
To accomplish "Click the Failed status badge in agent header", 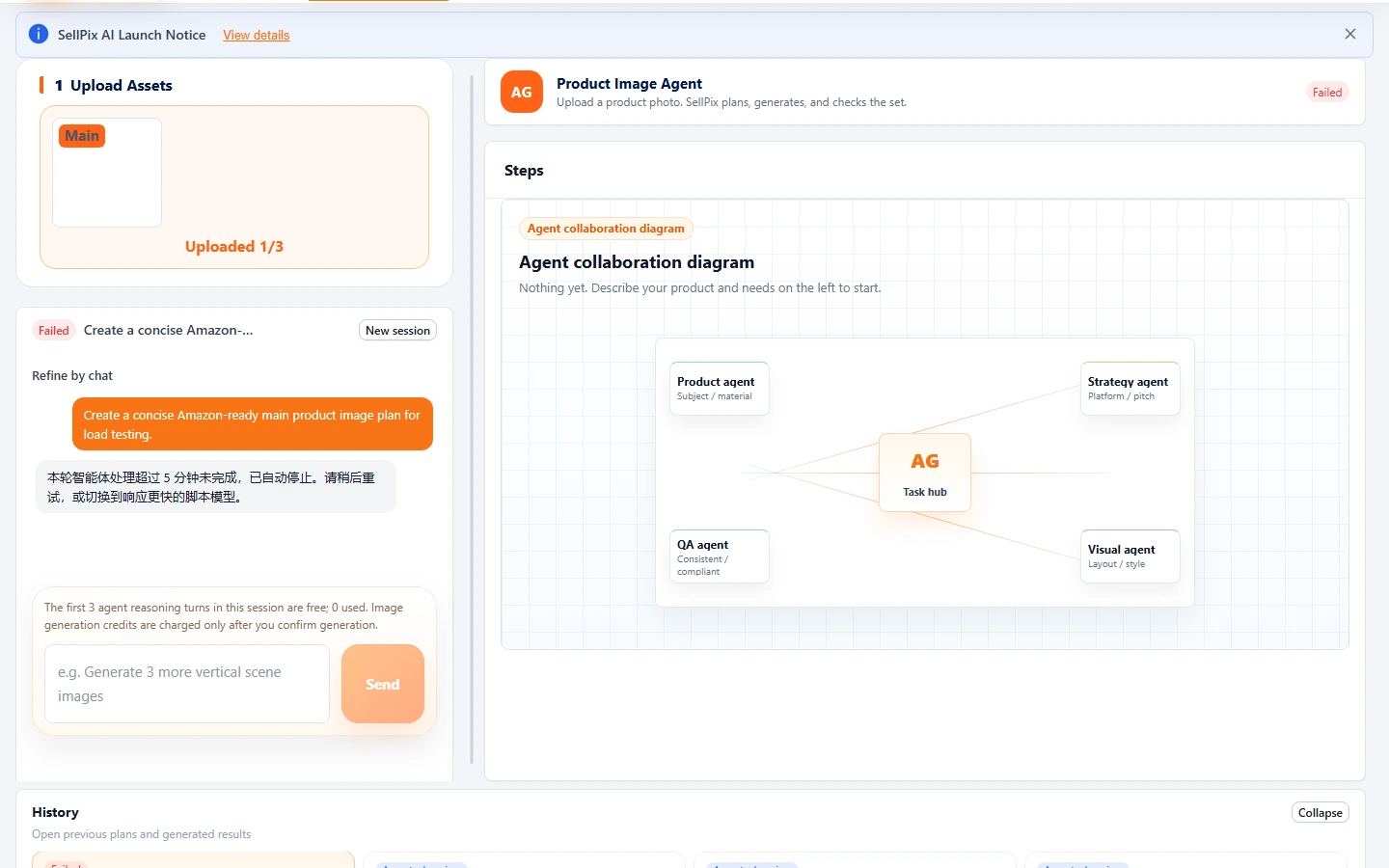I will point(1327,93).
